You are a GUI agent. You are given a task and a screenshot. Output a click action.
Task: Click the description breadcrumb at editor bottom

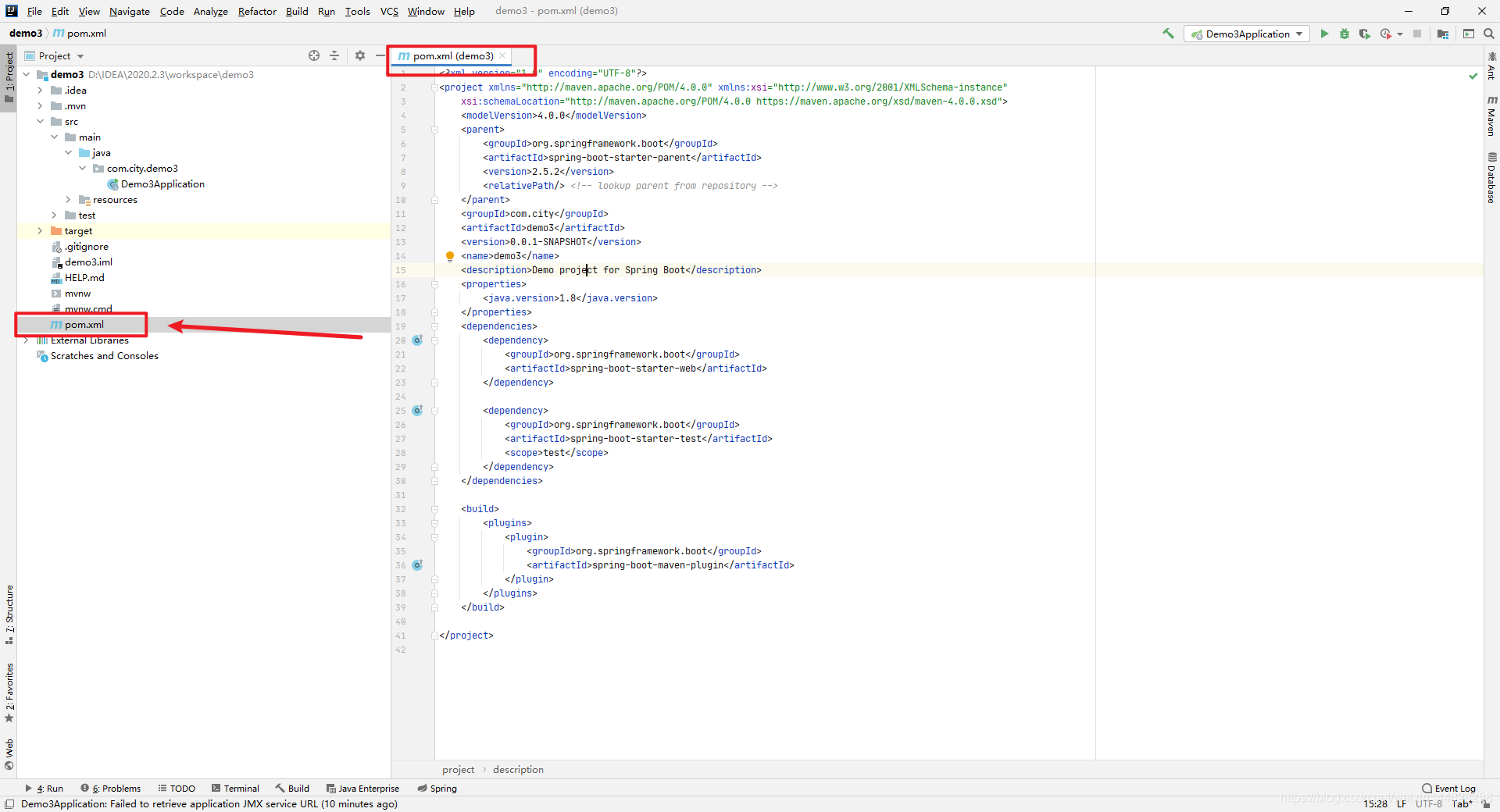coord(518,770)
